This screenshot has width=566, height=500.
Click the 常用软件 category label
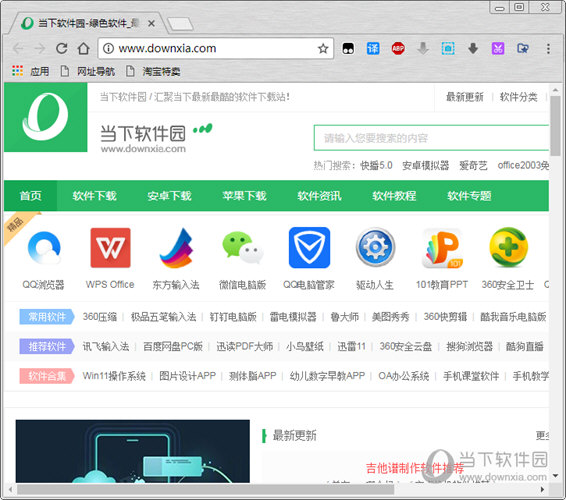(x=47, y=317)
